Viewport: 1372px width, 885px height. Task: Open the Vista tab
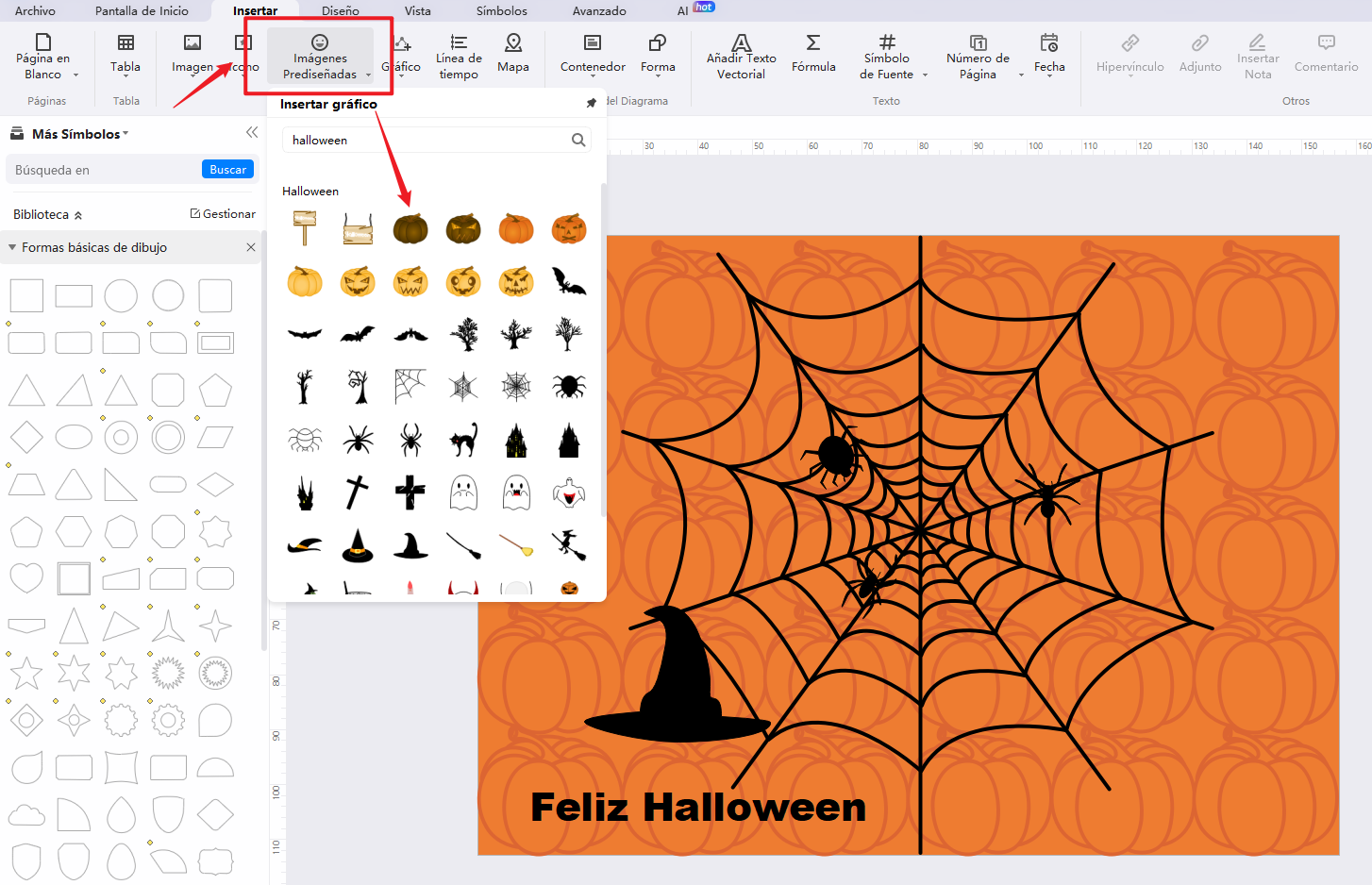[416, 10]
